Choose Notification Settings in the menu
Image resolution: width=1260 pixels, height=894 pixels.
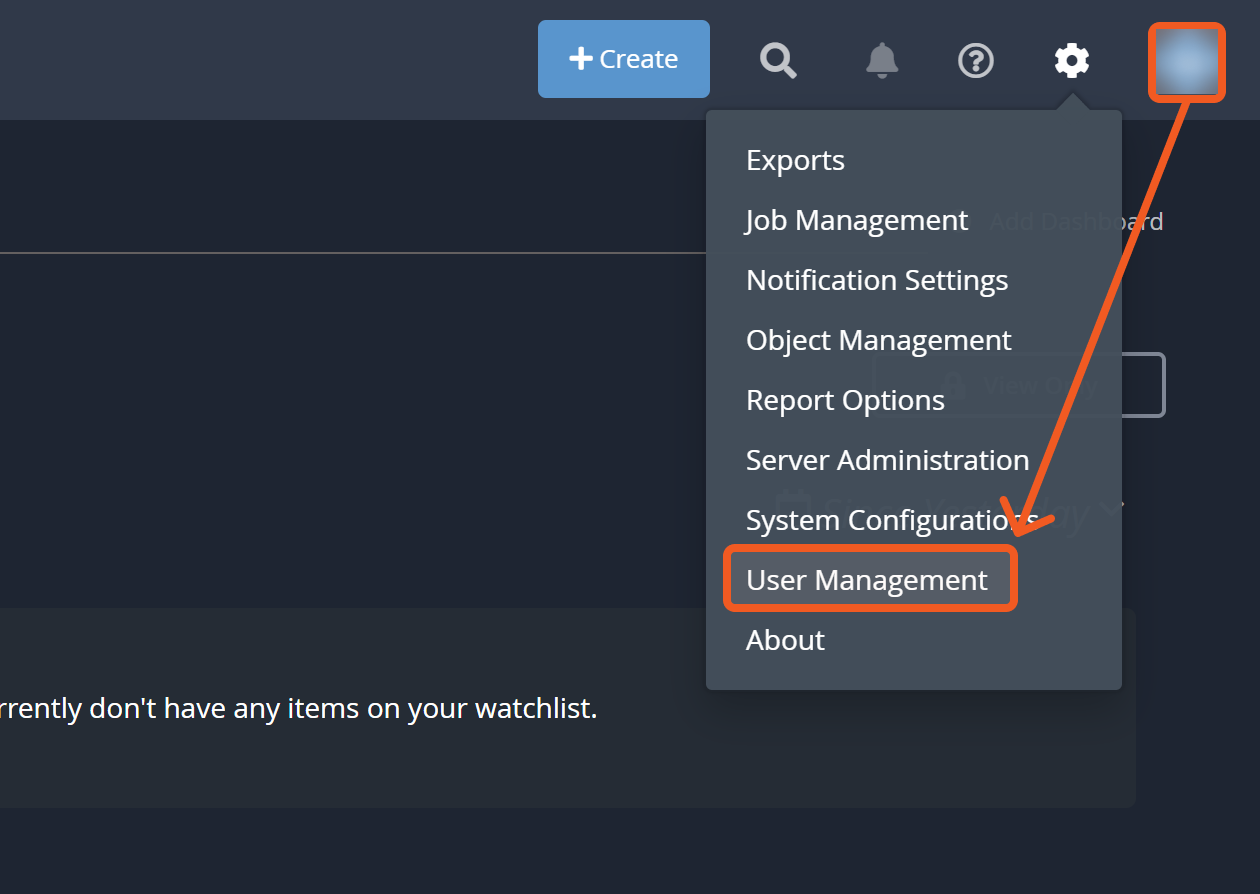(x=876, y=280)
